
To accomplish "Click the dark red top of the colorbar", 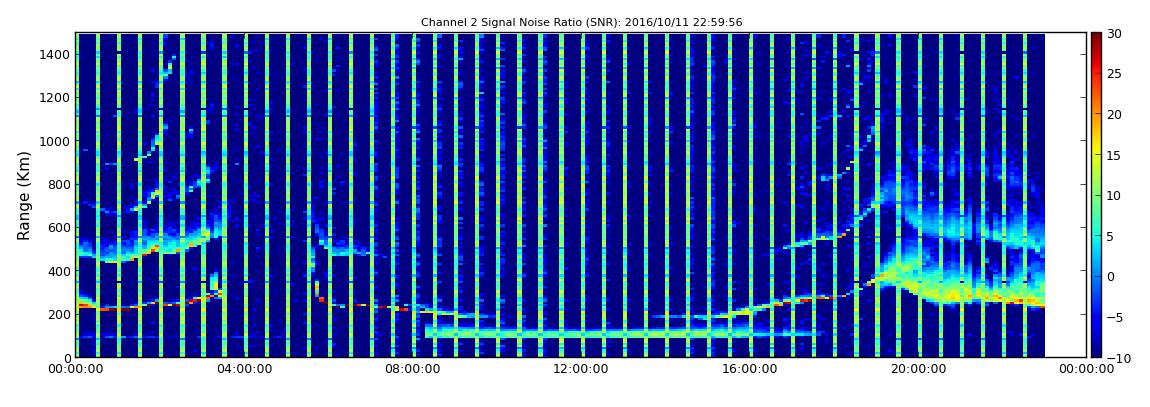I will pos(1096,39).
